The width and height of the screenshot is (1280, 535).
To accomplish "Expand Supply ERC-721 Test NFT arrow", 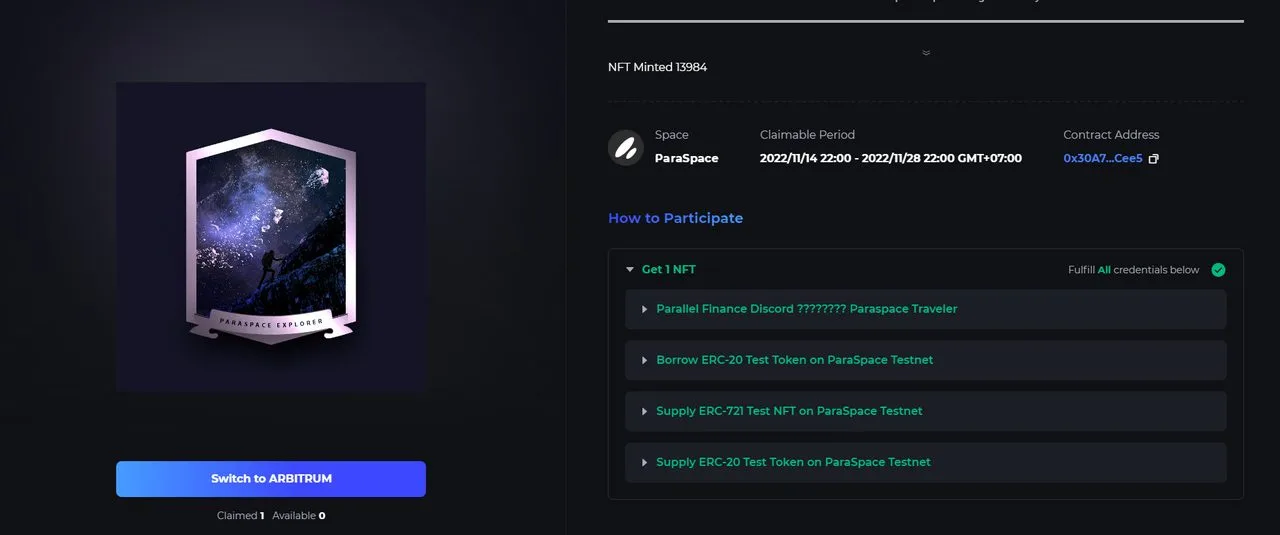I will coord(645,411).
